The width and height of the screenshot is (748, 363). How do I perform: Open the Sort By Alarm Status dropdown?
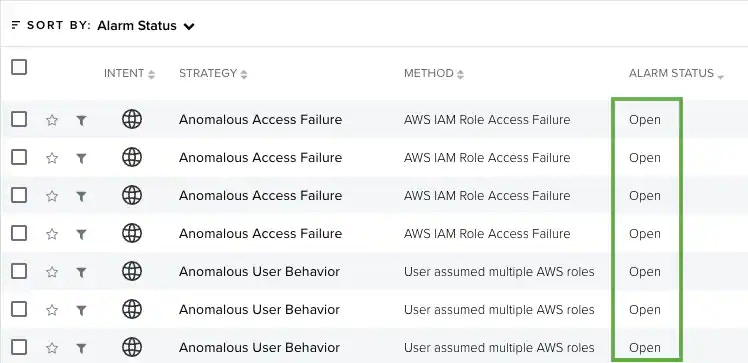click(x=146, y=26)
